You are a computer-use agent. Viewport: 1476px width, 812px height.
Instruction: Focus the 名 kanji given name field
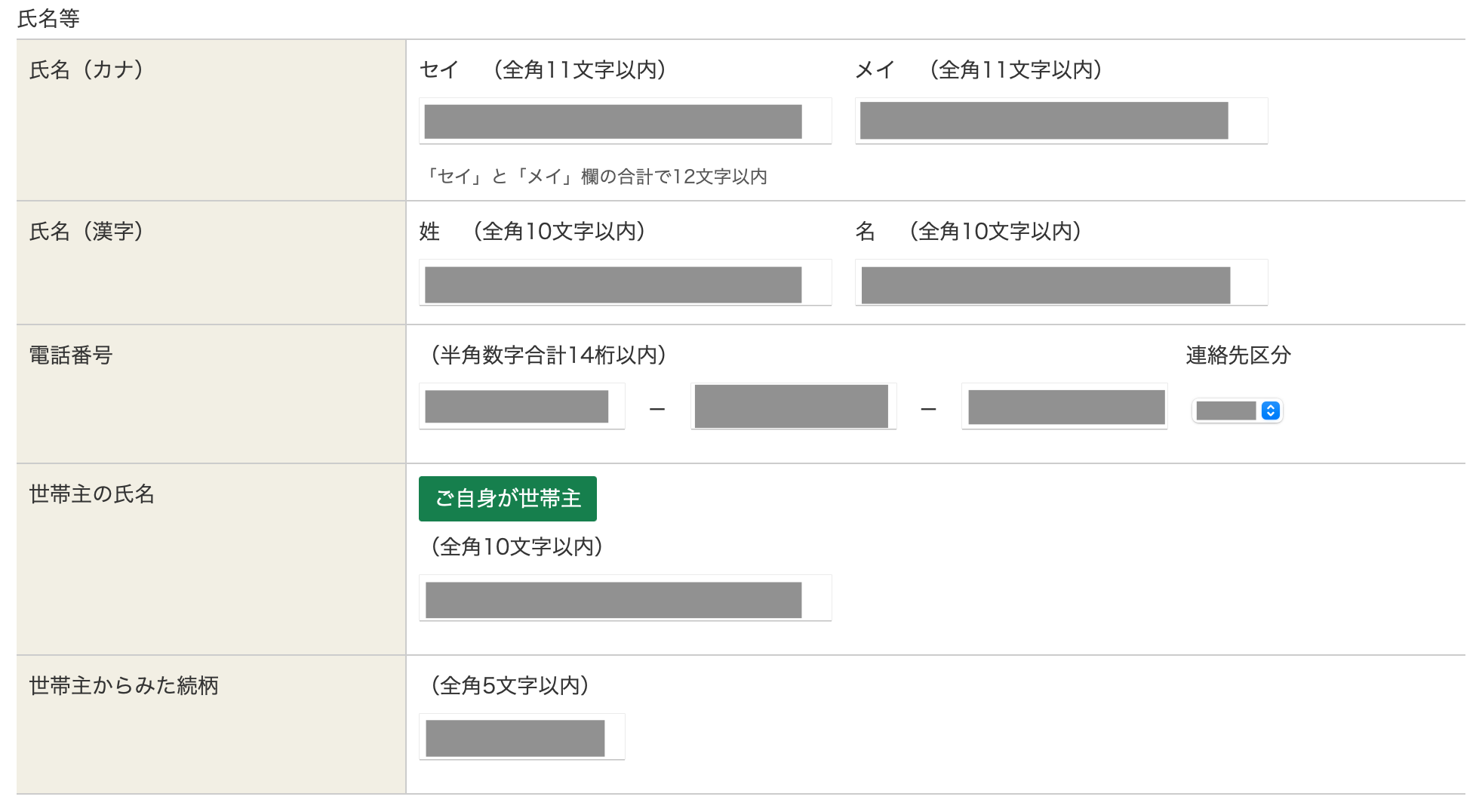pyautogui.click(x=1061, y=283)
